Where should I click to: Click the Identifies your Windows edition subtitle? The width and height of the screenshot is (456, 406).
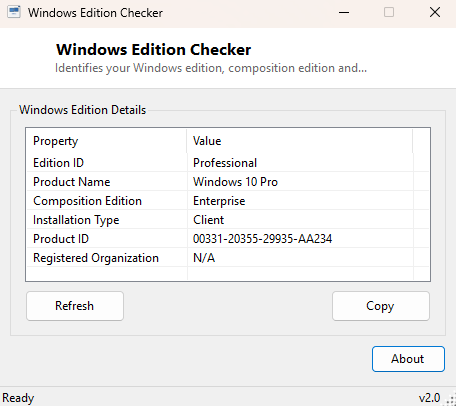pyautogui.click(x=211, y=68)
